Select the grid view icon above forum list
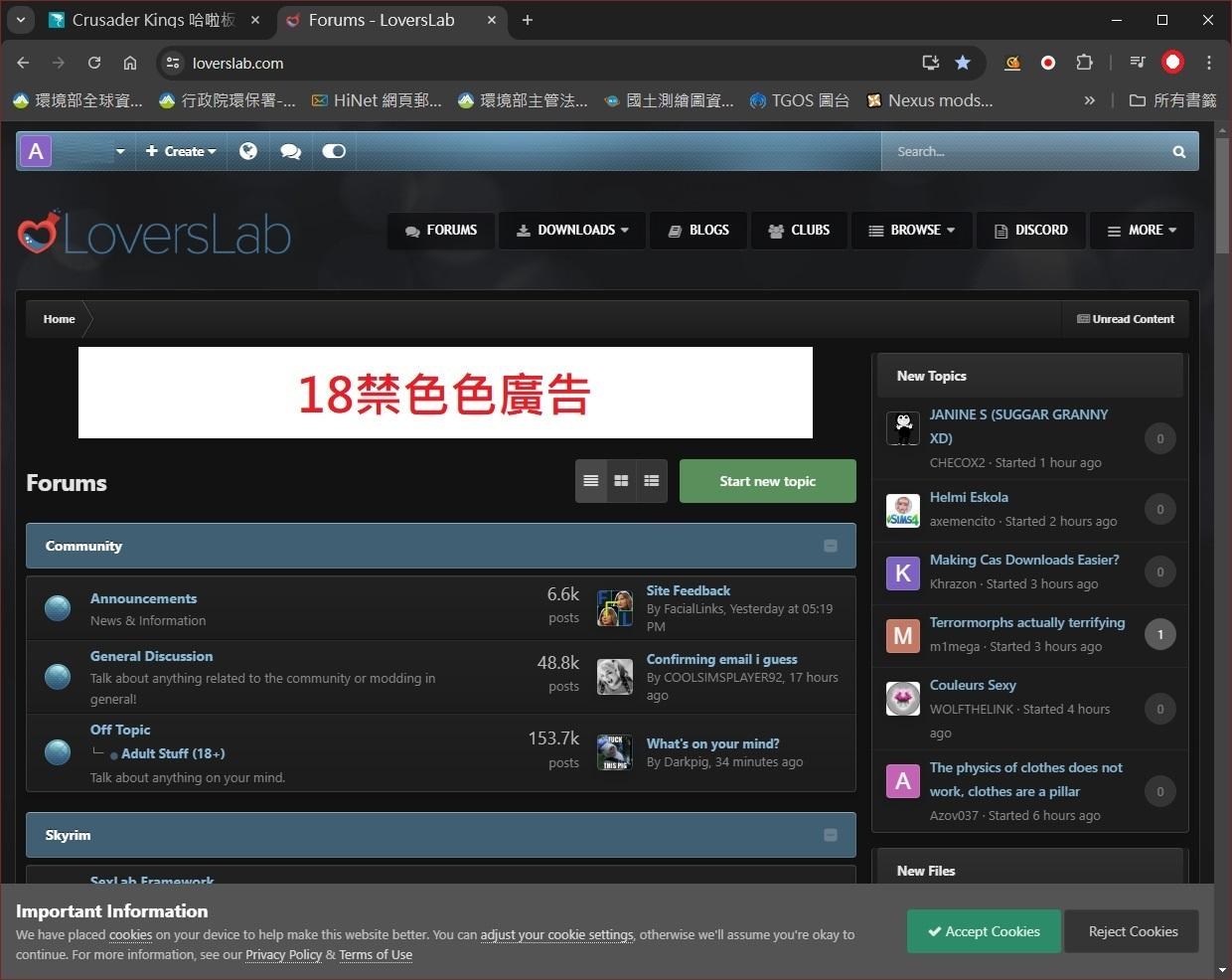The image size is (1232, 980). tap(621, 480)
